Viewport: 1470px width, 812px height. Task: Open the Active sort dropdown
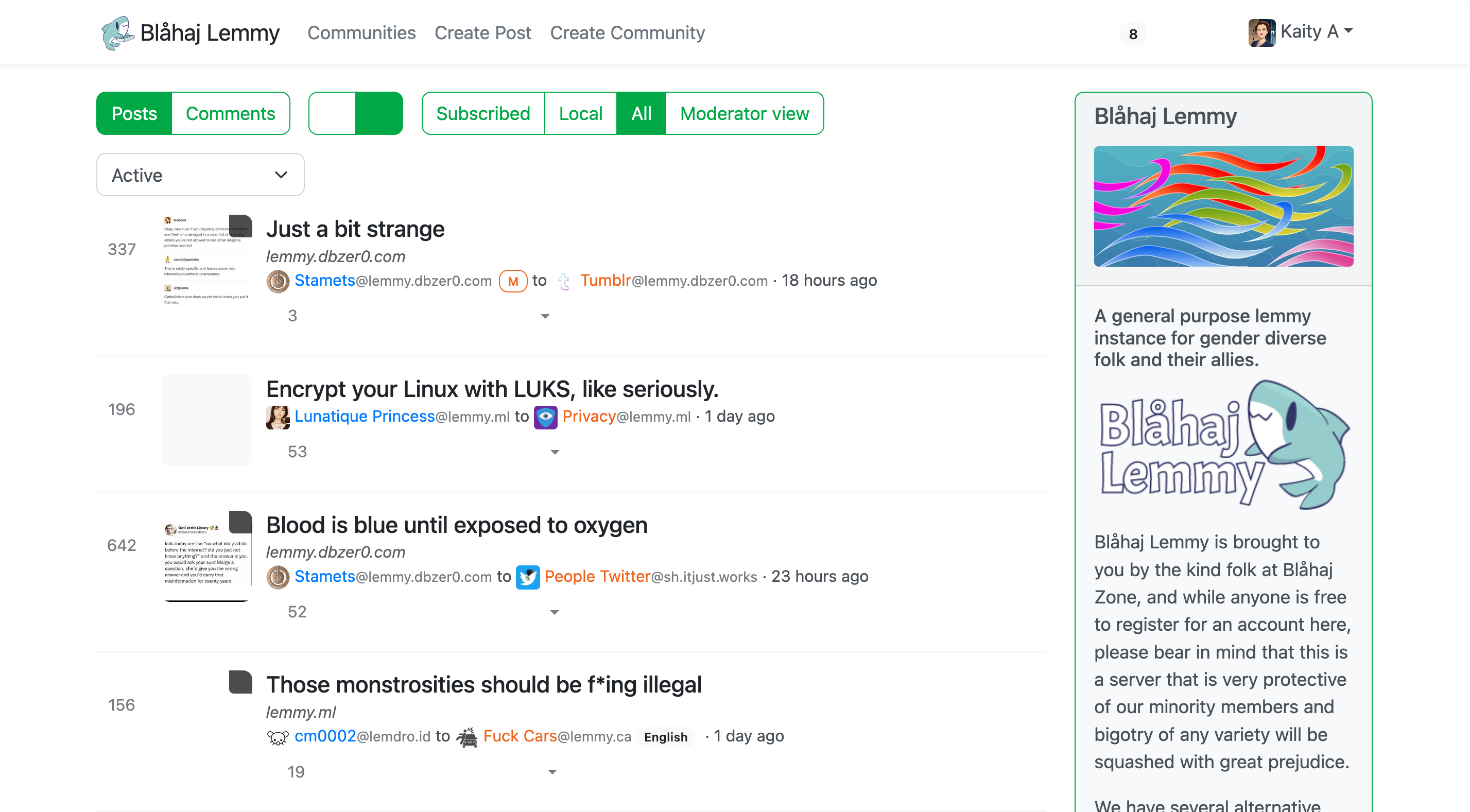click(x=200, y=175)
